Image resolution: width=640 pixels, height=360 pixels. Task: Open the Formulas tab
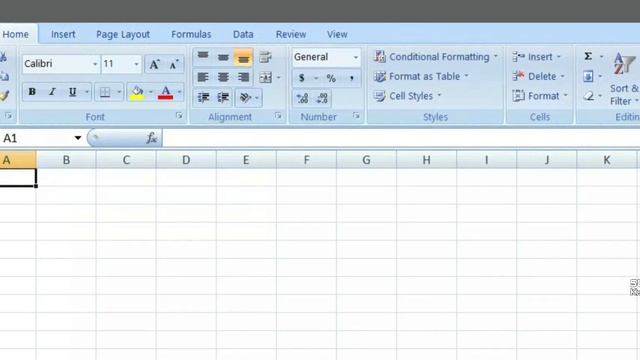coord(191,34)
